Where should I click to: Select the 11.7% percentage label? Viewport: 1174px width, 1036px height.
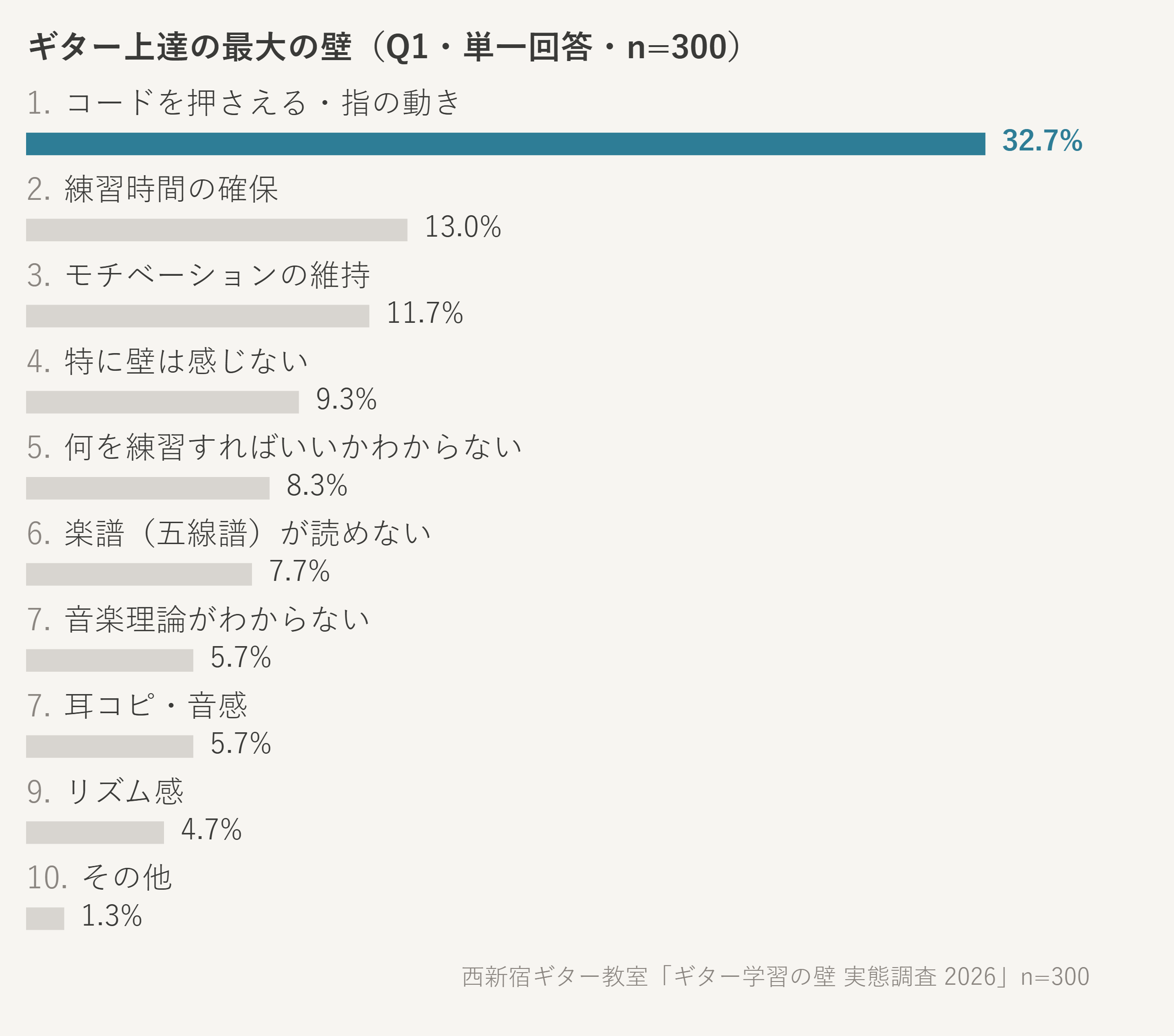[x=424, y=313]
